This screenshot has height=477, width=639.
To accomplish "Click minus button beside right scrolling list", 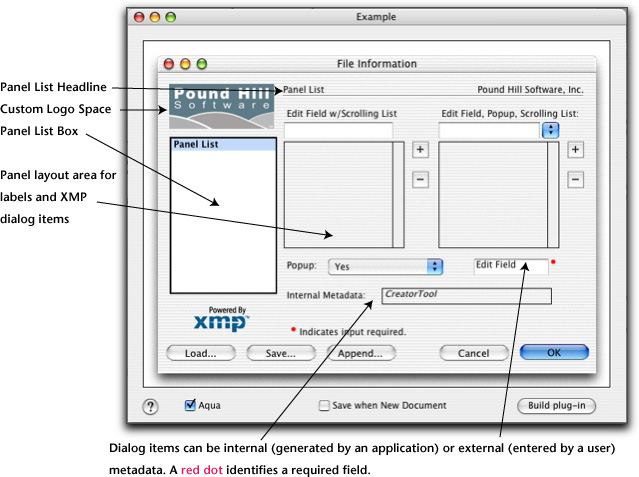I will (575, 180).
